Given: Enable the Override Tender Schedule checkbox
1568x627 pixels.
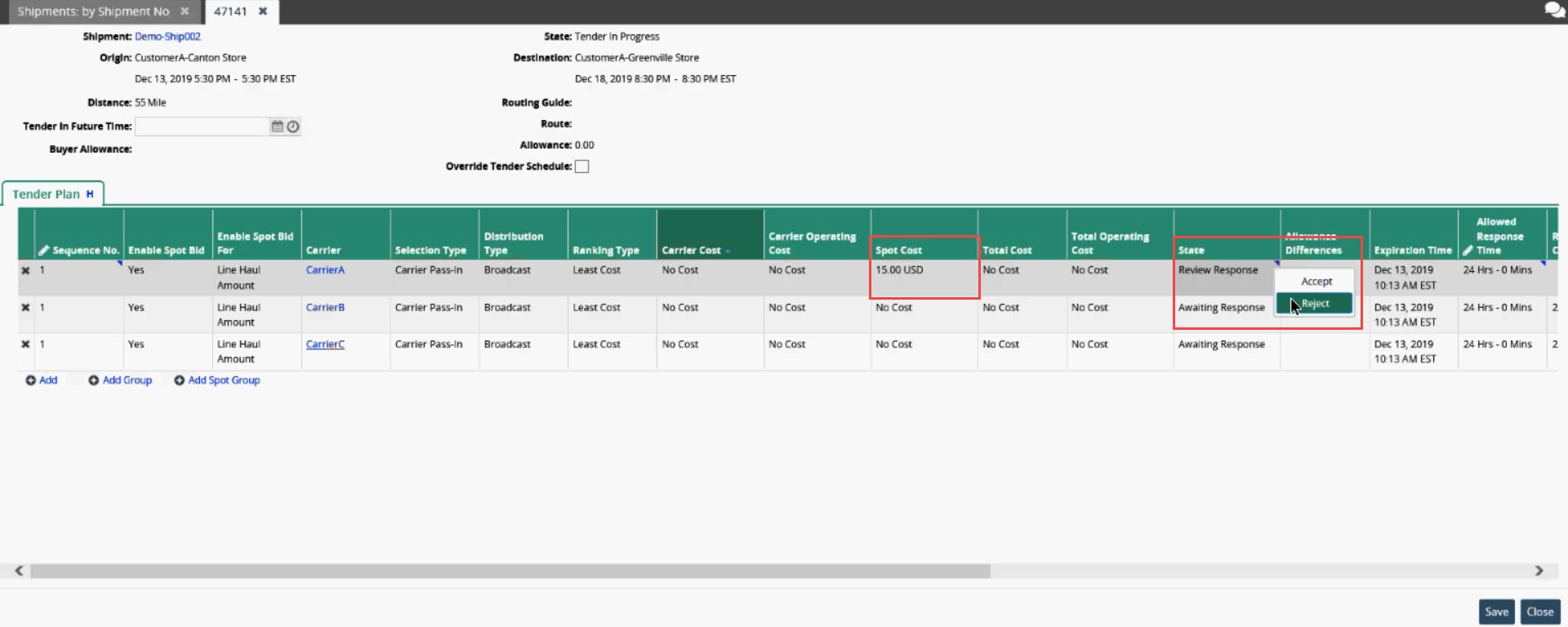Looking at the screenshot, I should tap(581, 167).
